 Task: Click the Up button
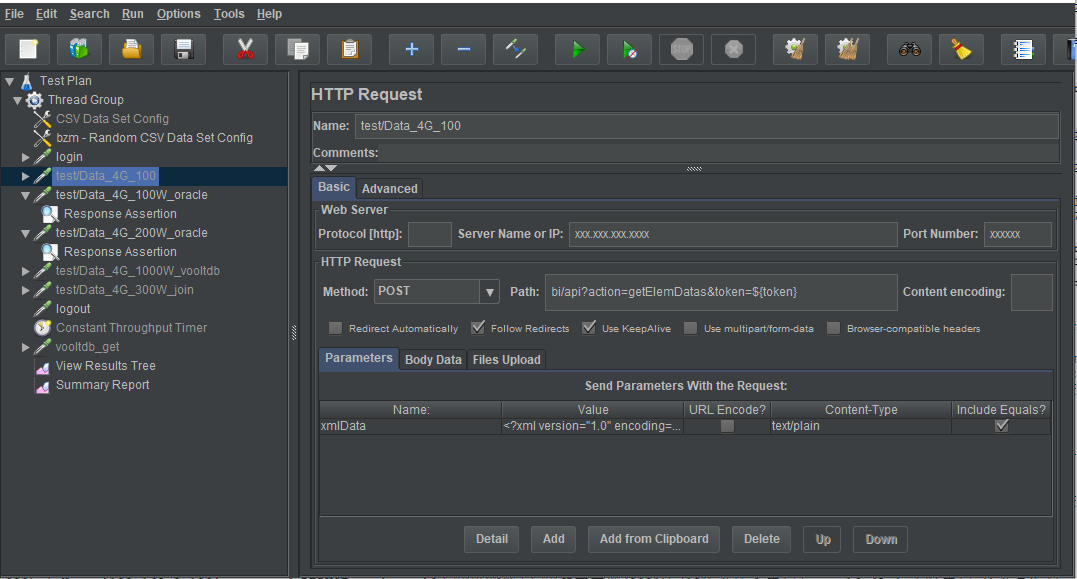click(823, 539)
